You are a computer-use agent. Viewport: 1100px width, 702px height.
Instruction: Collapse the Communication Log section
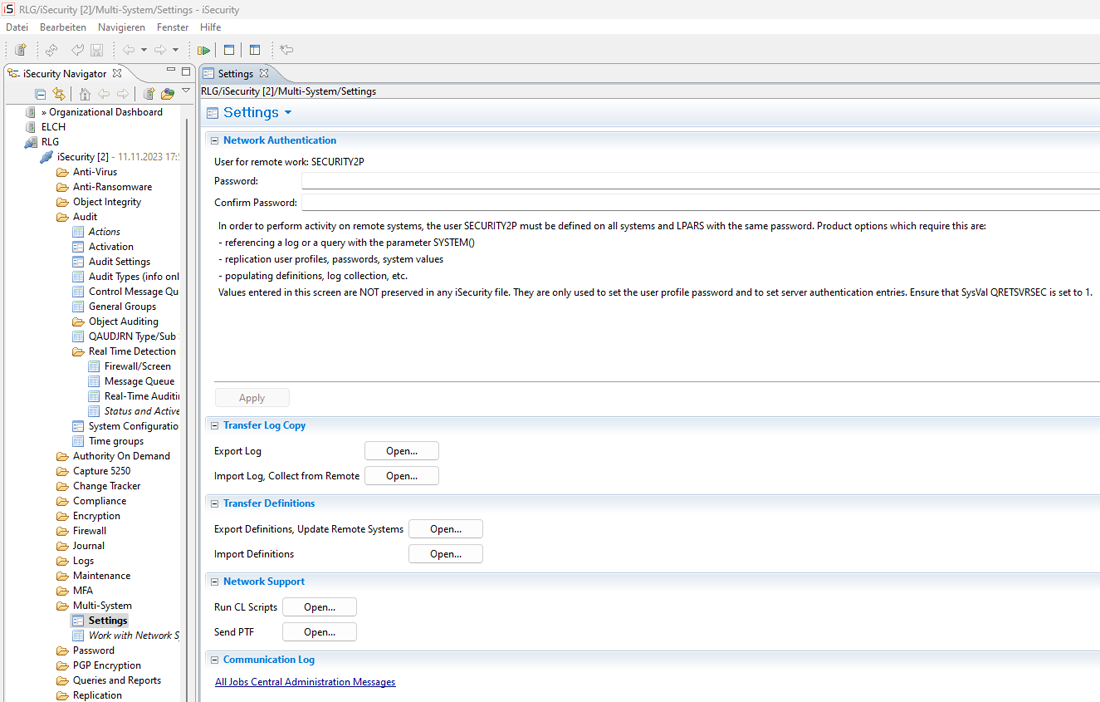tap(215, 660)
